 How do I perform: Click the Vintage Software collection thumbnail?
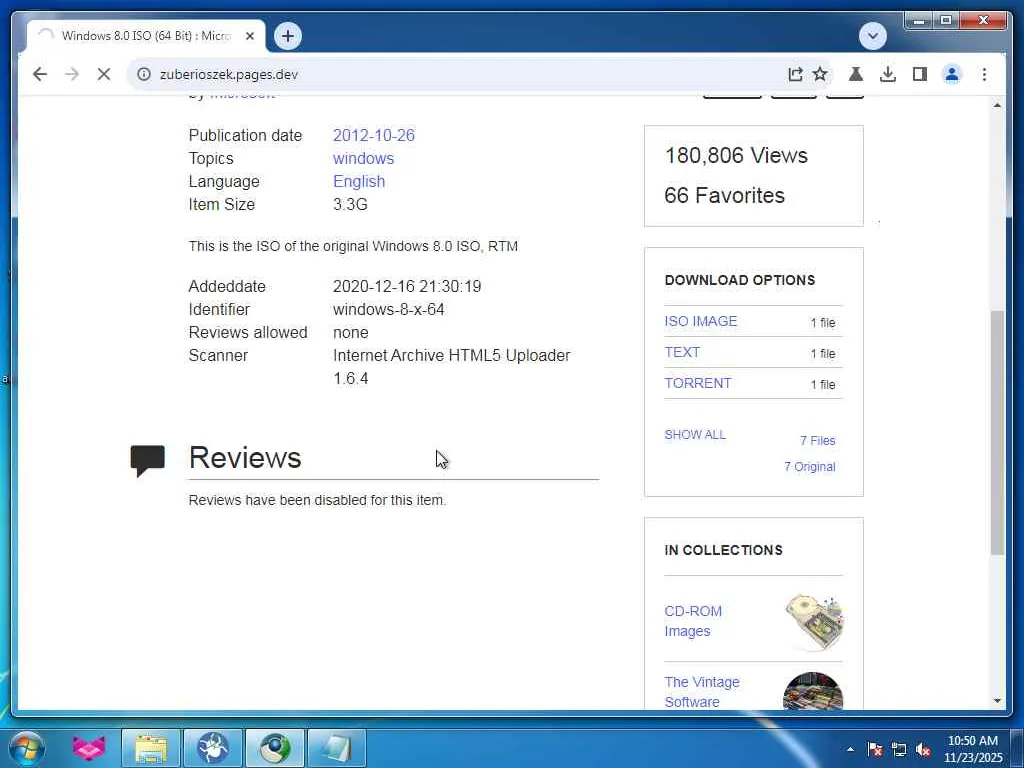pyautogui.click(x=813, y=691)
